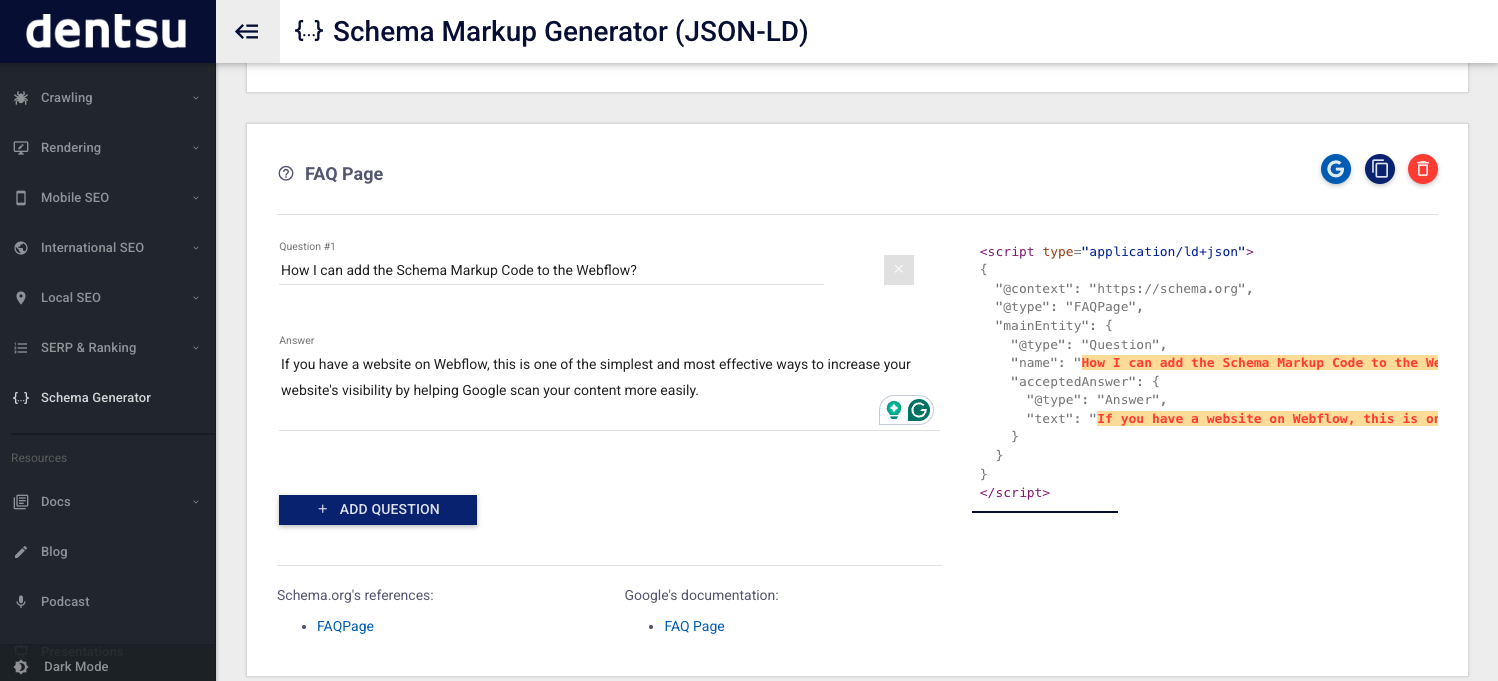1498x681 pixels.
Task: Click the Question #1 input field
Action: click(551, 270)
